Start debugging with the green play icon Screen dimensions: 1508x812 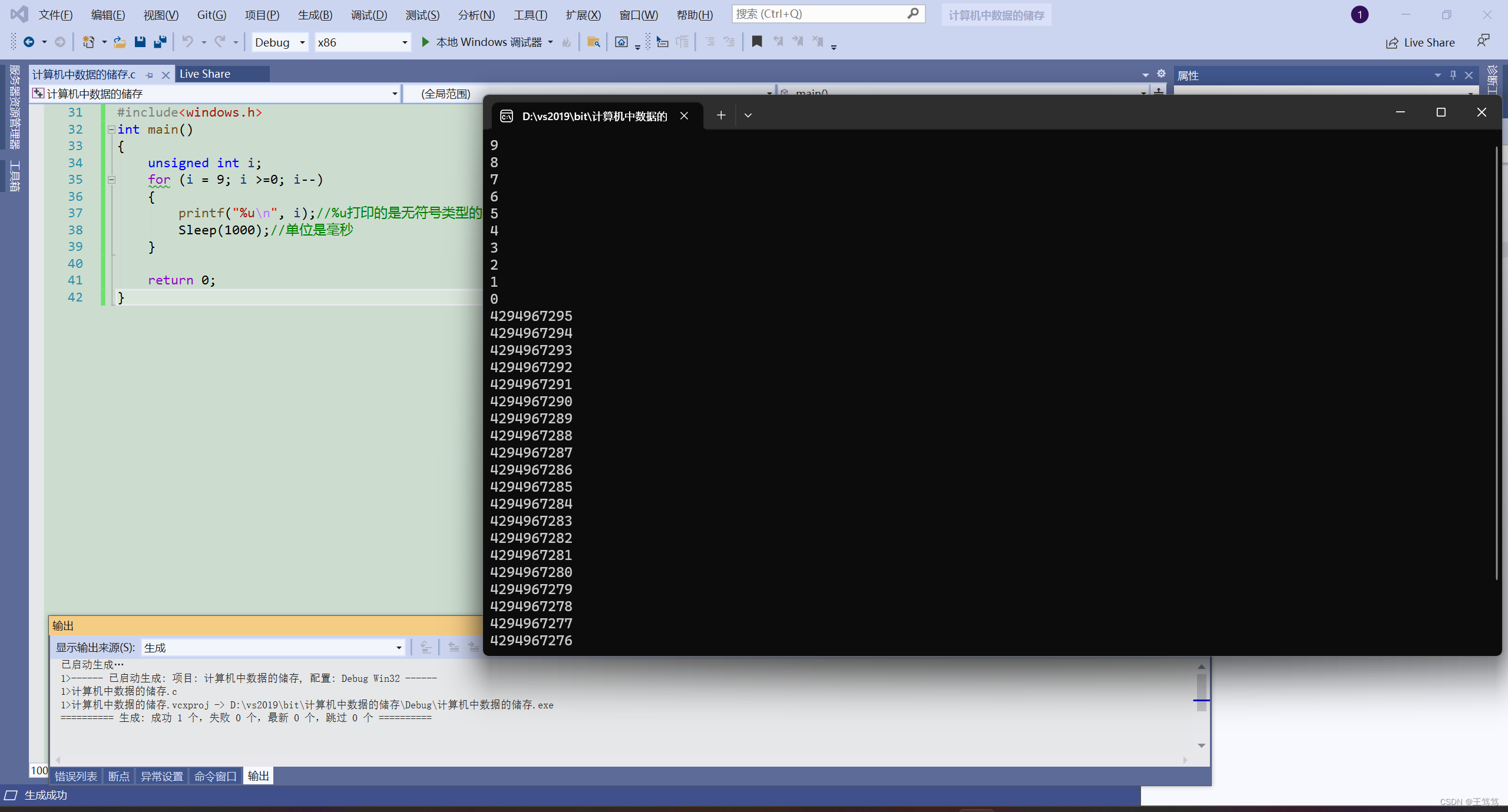click(x=425, y=42)
